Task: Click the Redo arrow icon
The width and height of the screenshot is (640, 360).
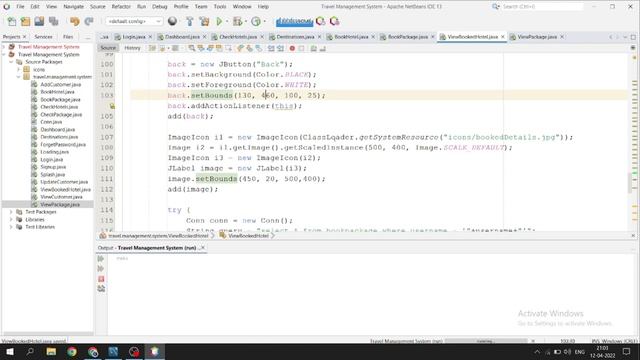Action: tap(89, 21)
